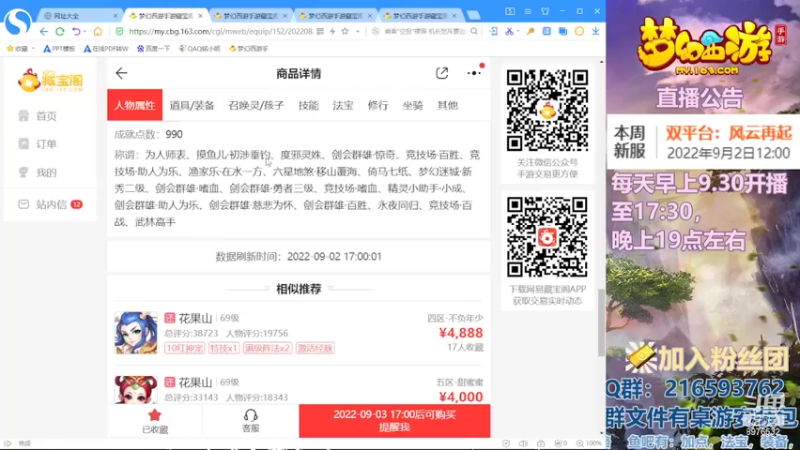
Task: Open 订单 in the sidebar
Action: point(38,144)
